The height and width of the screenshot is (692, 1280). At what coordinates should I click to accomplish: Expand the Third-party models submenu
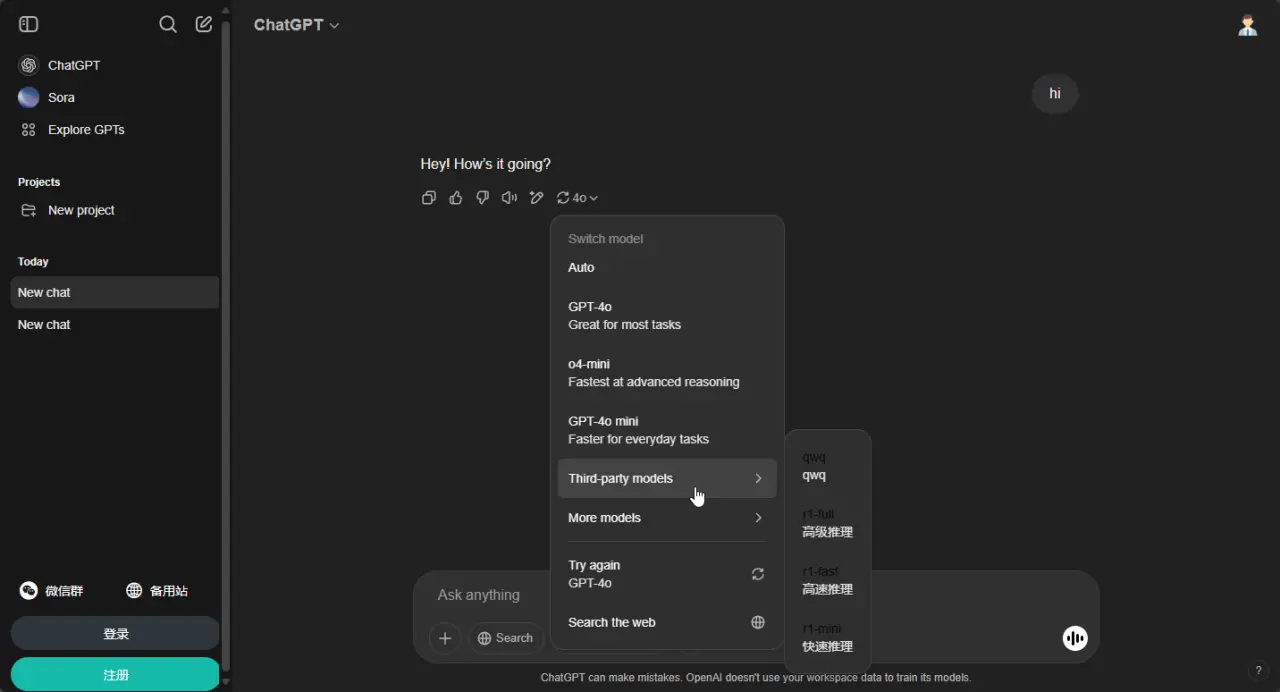coord(666,478)
